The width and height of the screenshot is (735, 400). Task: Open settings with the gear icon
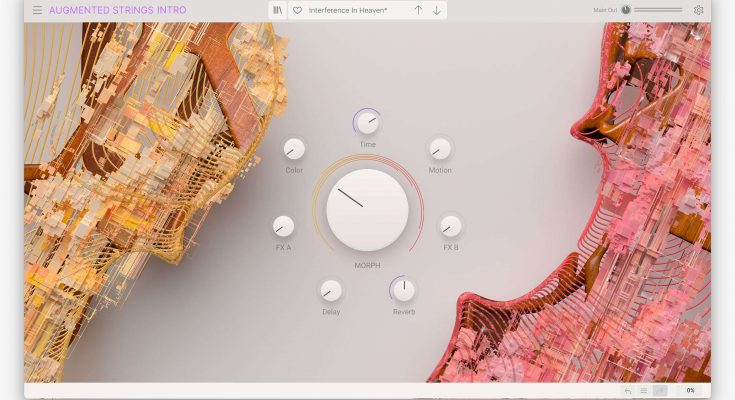(x=699, y=10)
